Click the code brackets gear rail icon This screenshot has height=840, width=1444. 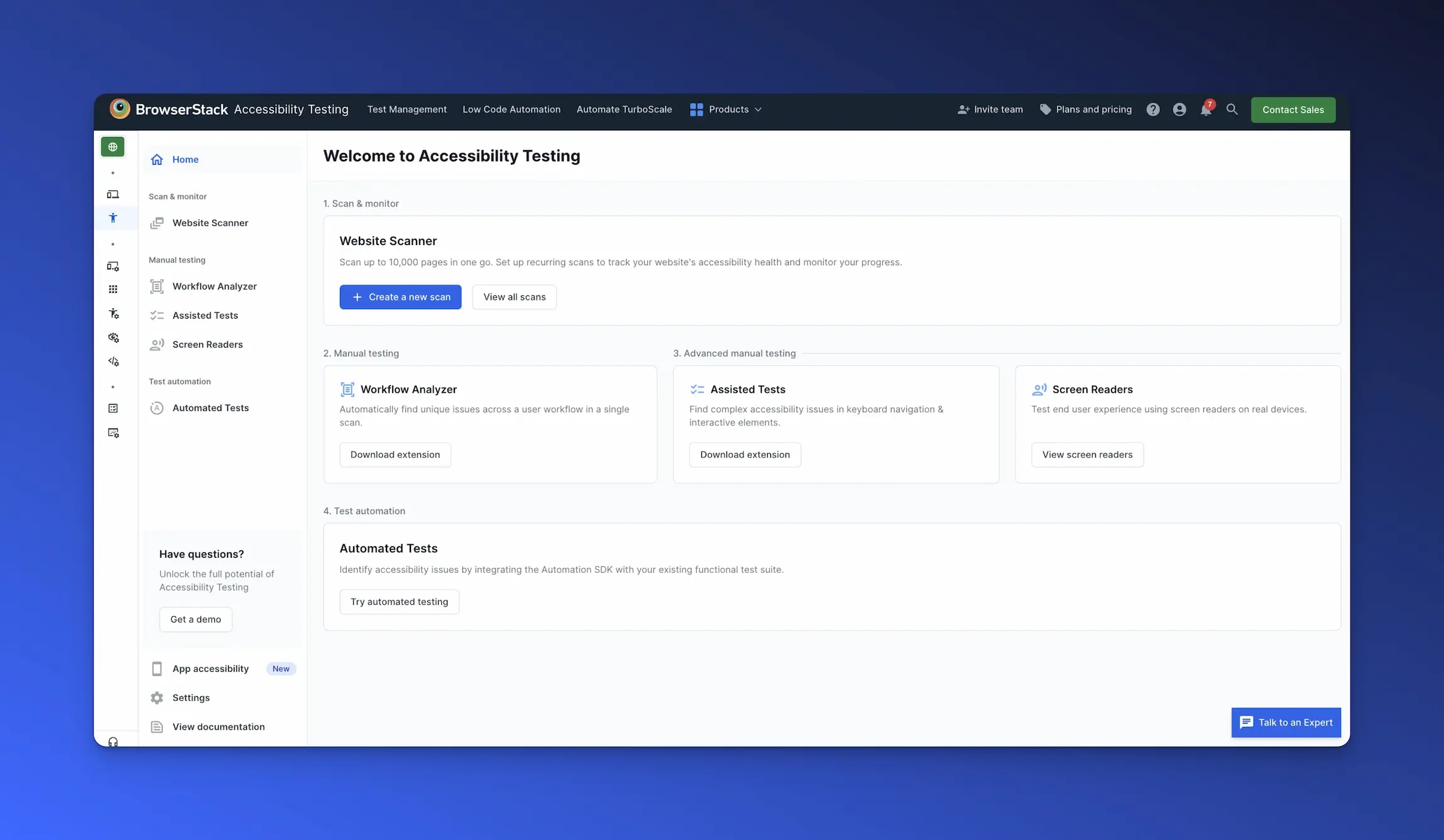pyautogui.click(x=113, y=361)
